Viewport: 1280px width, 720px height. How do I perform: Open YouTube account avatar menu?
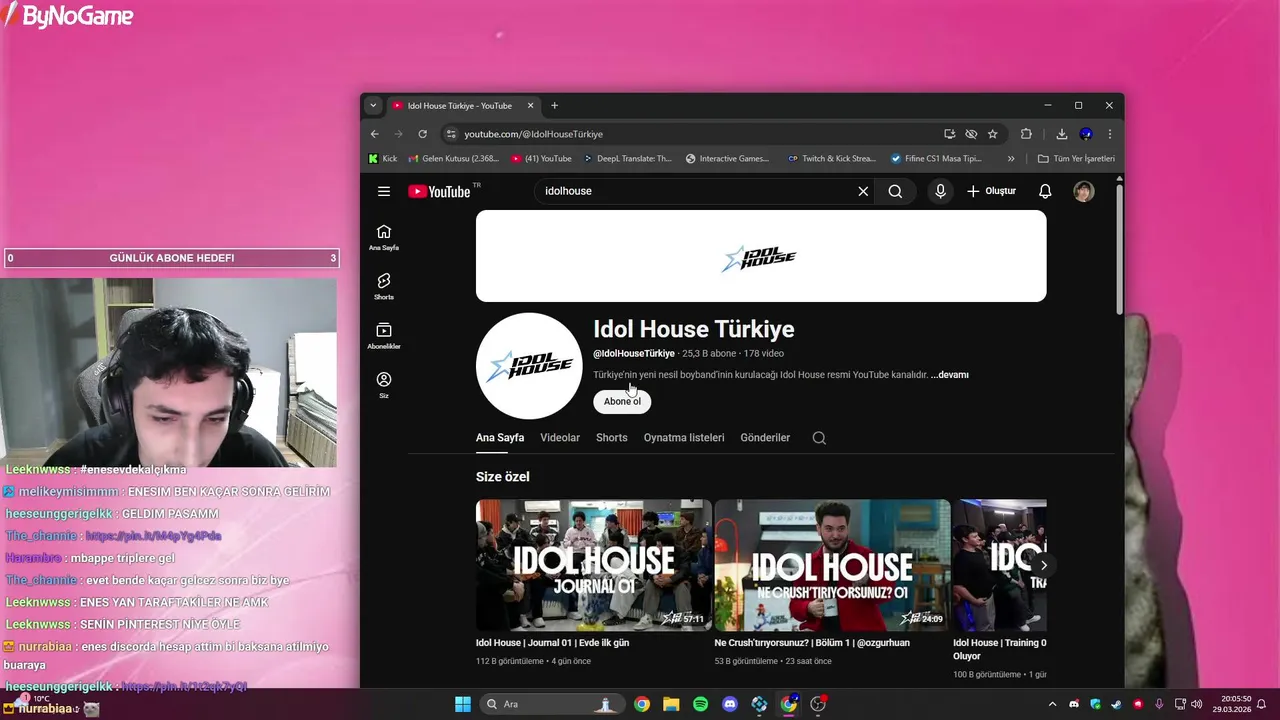coord(1084,191)
